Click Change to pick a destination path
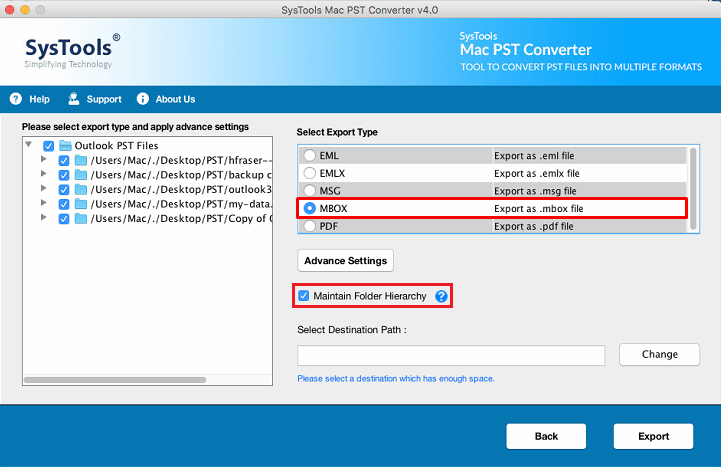Viewport: 721px width, 467px height. point(659,354)
